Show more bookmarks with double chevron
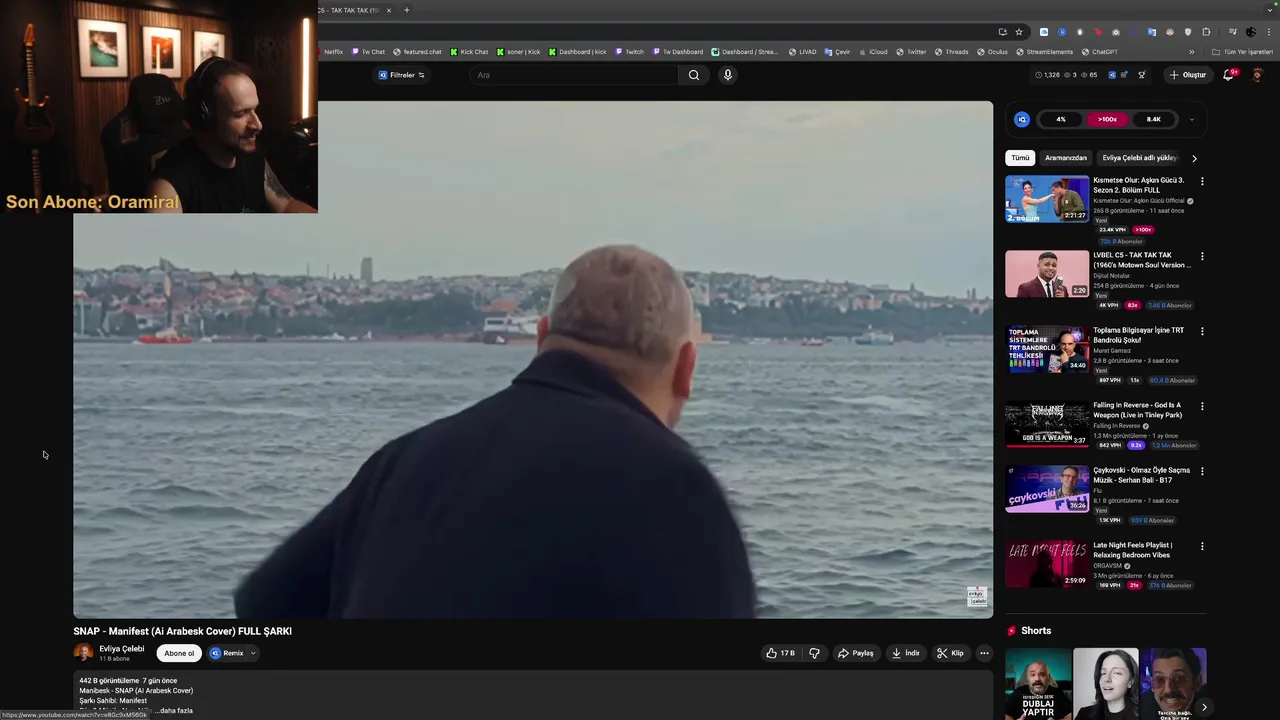1280x720 pixels. (1191, 52)
